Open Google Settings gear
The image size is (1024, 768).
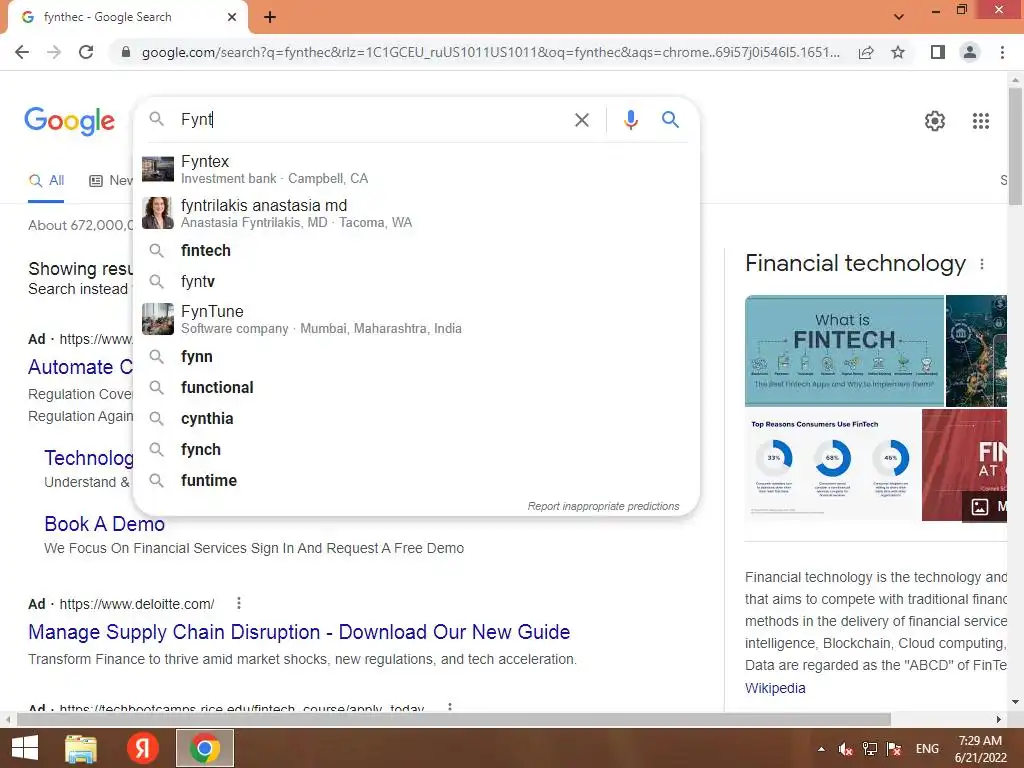coord(935,121)
